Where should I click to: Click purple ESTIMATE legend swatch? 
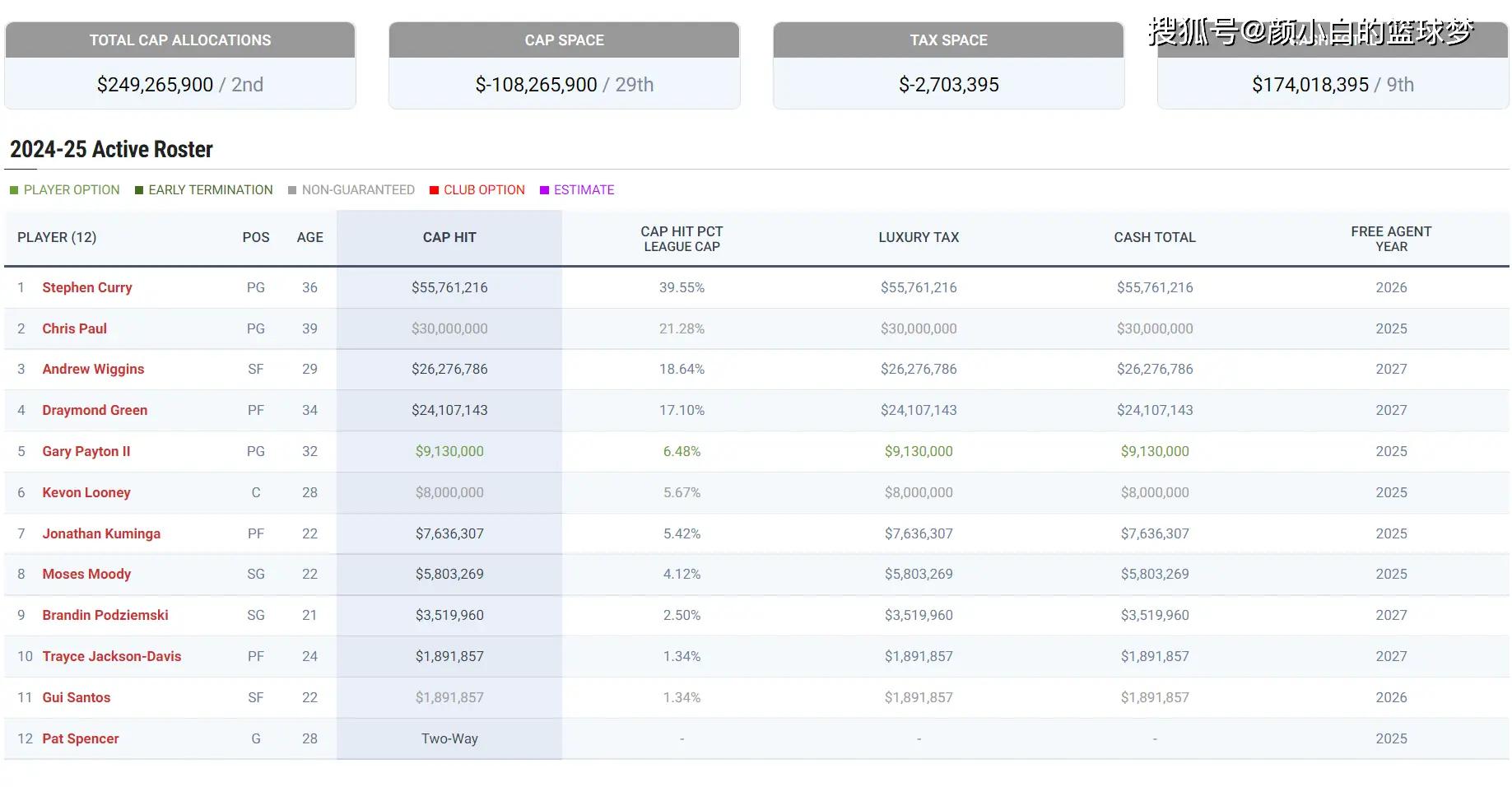(x=544, y=190)
